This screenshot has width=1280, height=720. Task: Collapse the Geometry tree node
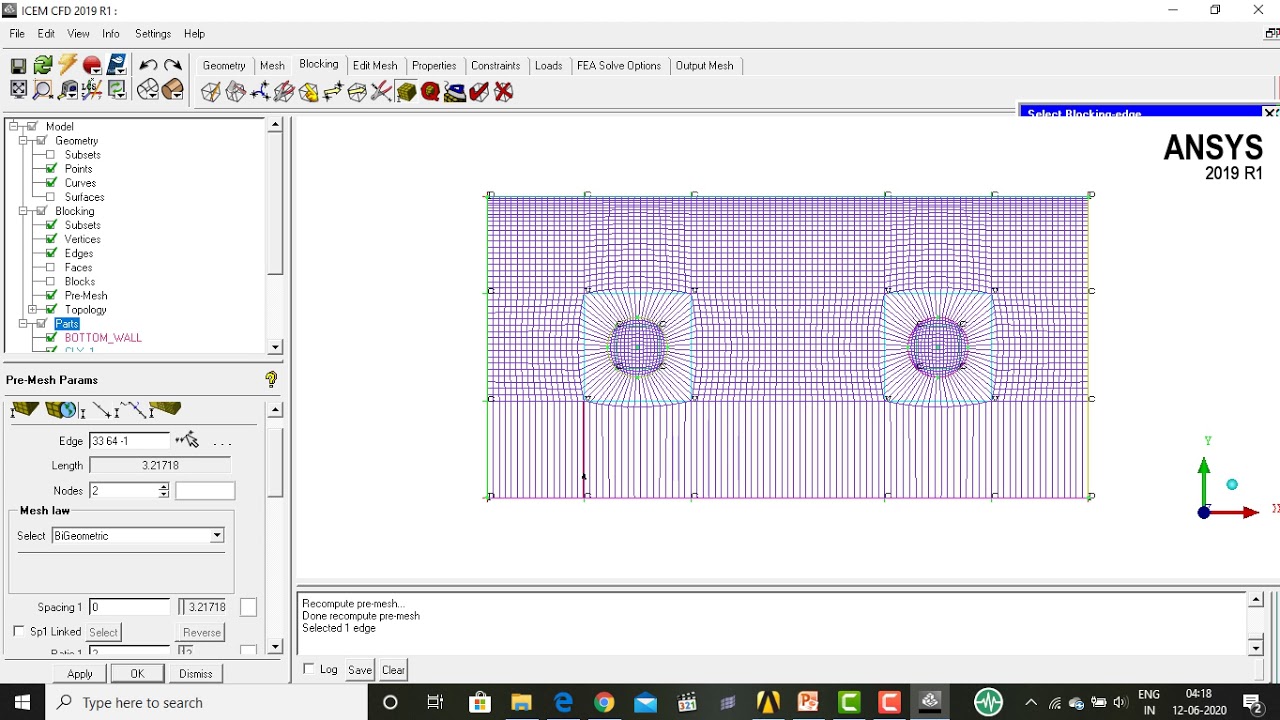tap(23, 141)
